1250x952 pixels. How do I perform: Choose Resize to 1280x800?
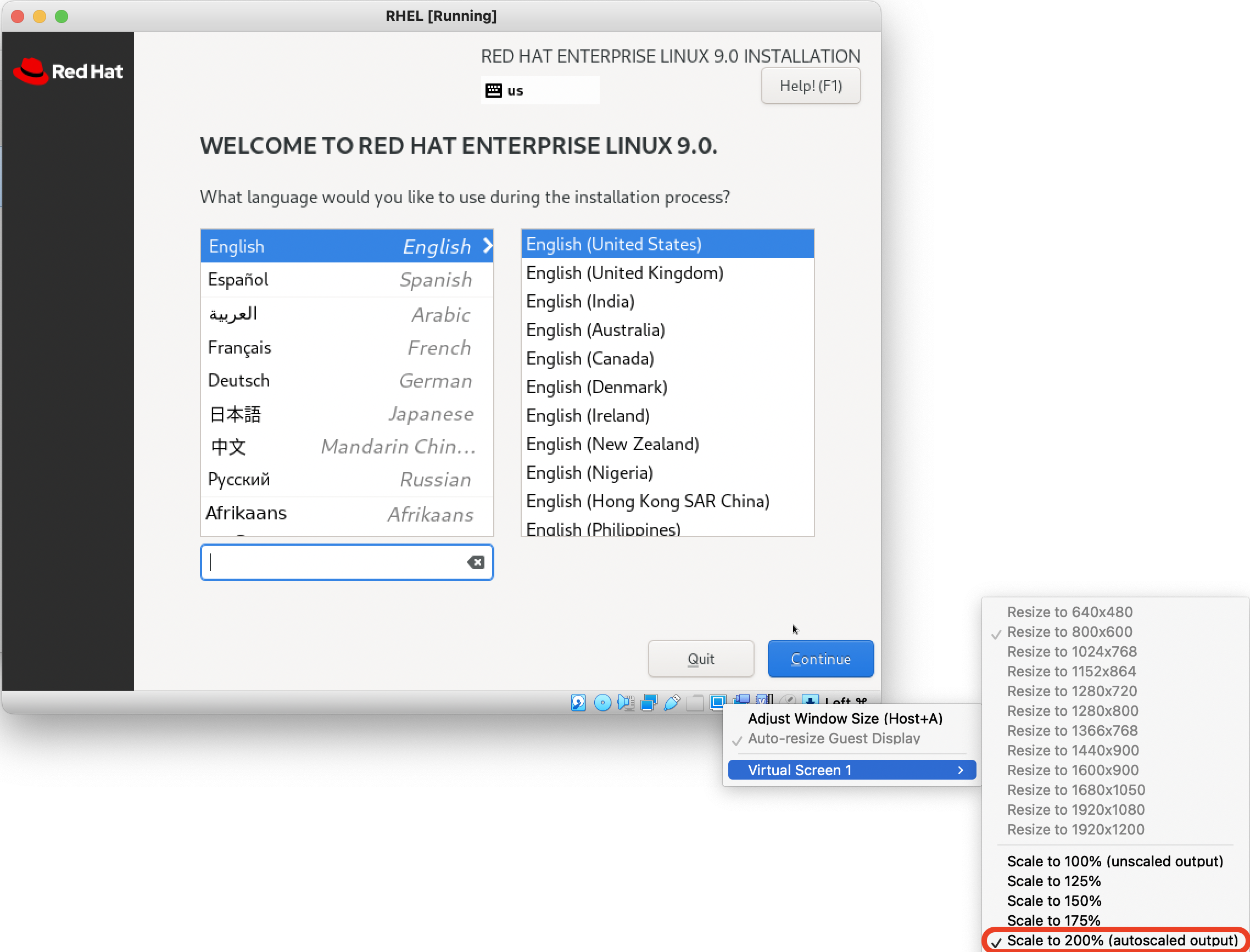point(1072,711)
